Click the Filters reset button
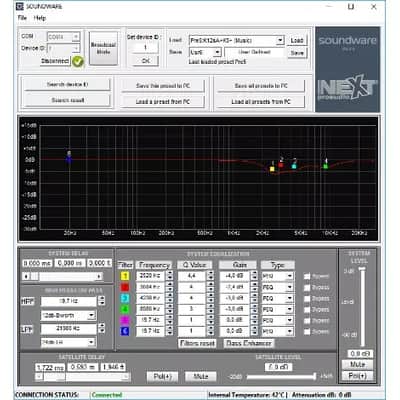 (197, 343)
